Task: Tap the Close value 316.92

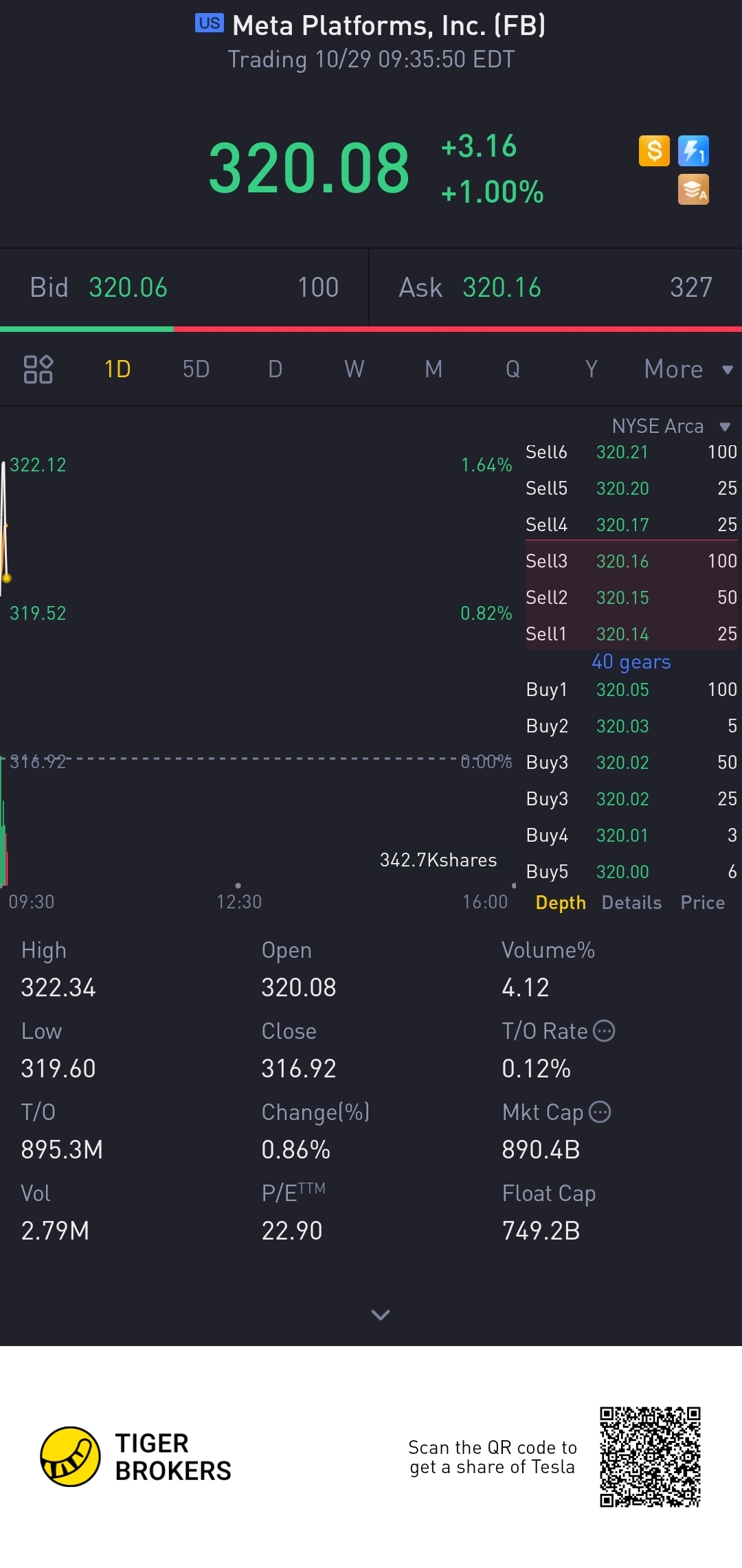Action: pos(299,1068)
